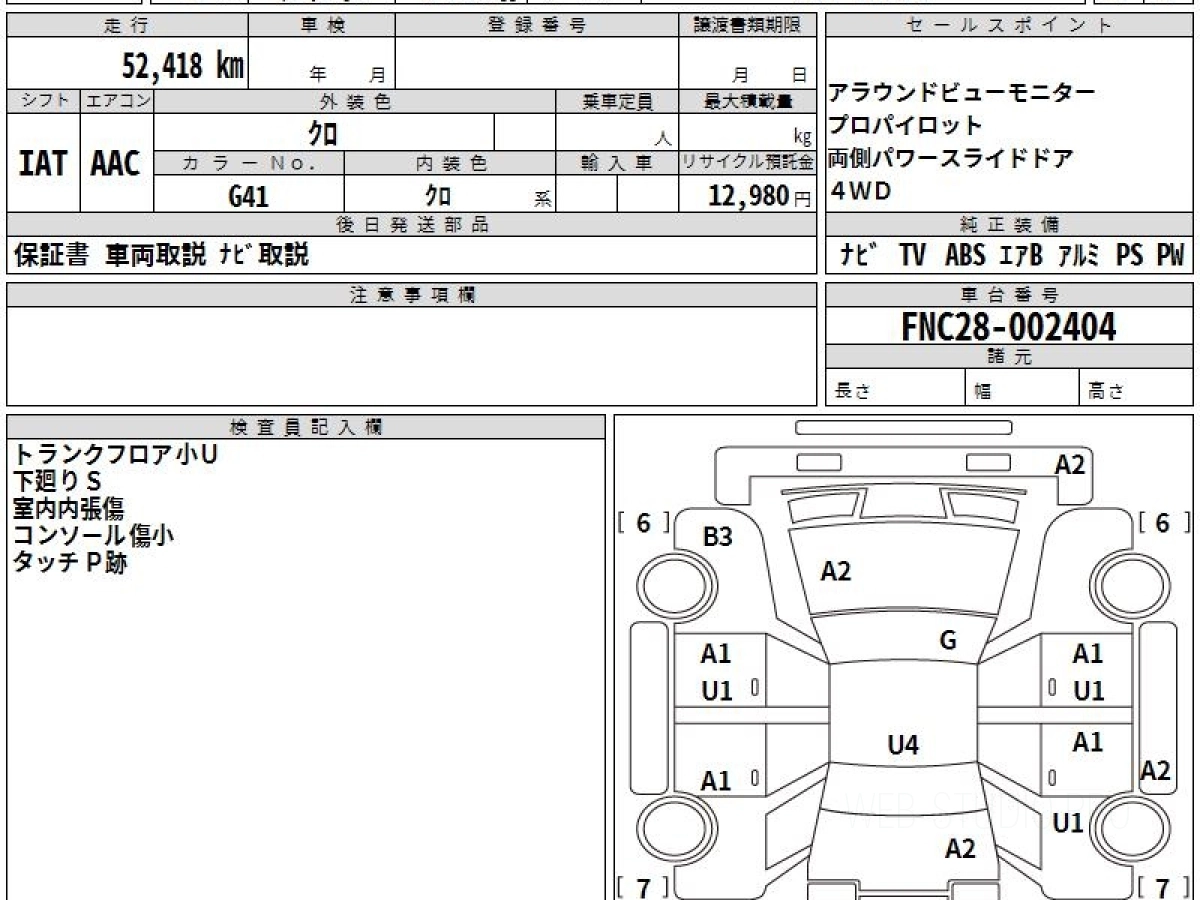The width and height of the screenshot is (1200, 900).
Task: Click the 長さ dimension label
Action: pyautogui.click(x=852, y=392)
